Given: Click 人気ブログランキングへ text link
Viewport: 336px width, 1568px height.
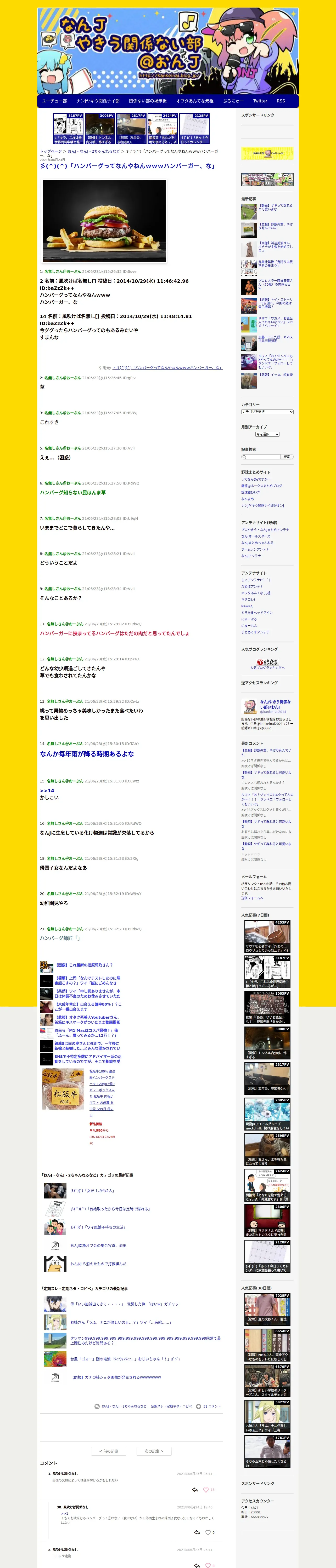Looking at the screenshot, I should (x=267, y=668).
